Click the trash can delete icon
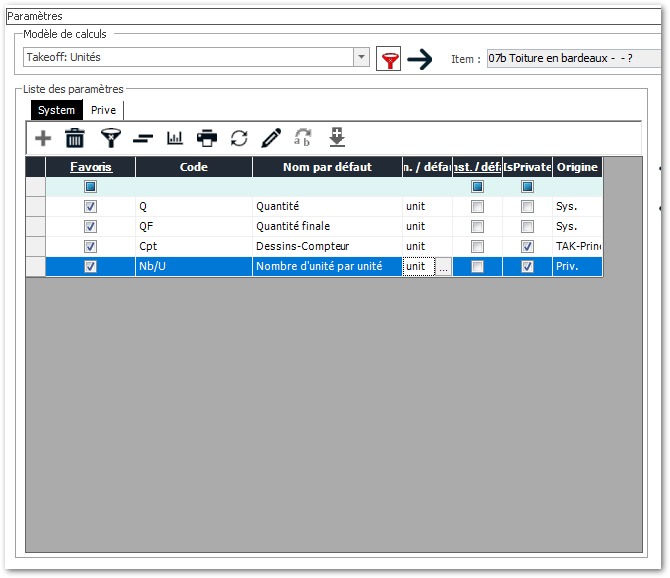Viewport: 670px width, 578px height. [75, 138]
